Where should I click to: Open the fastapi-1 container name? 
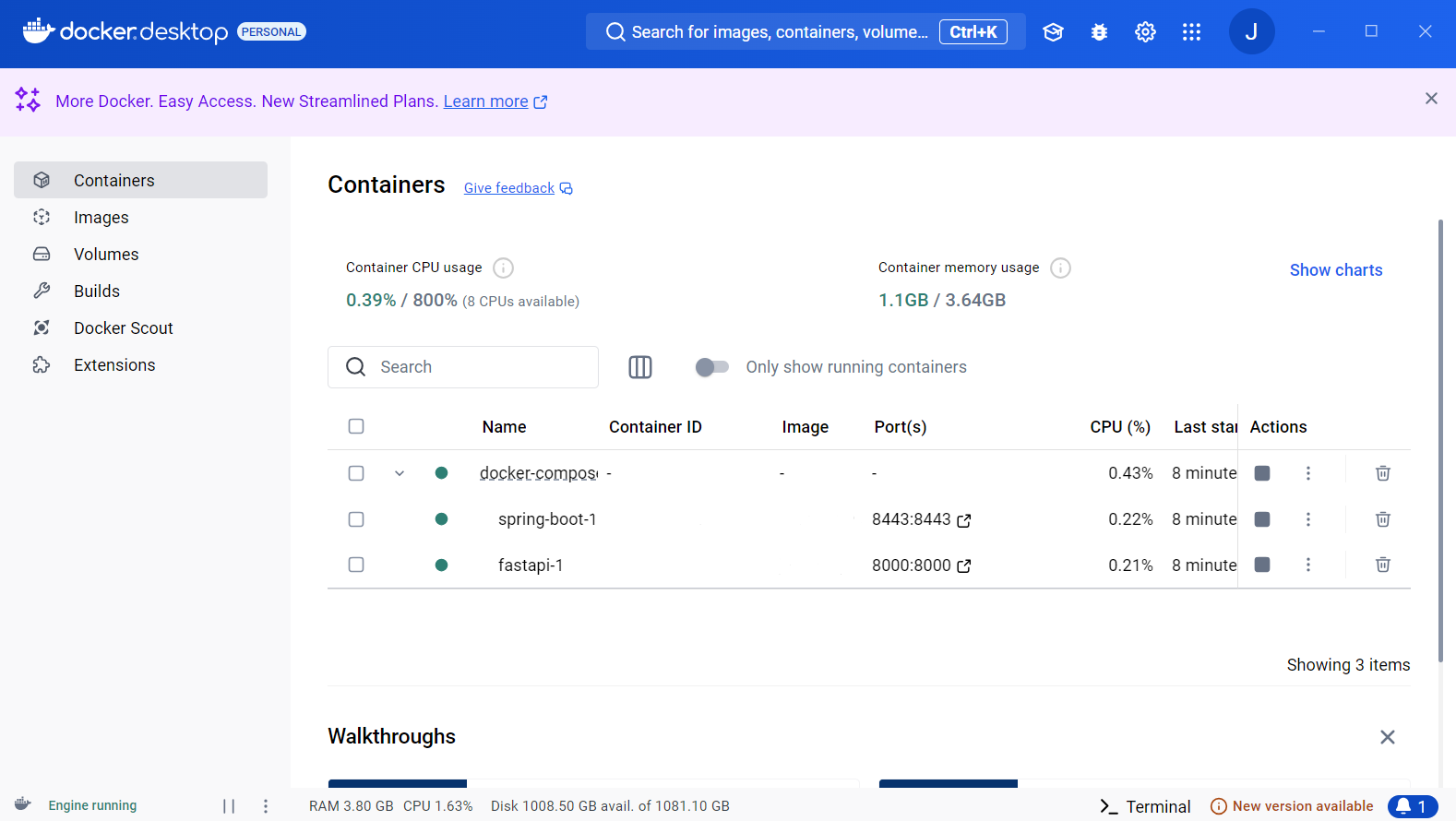tap(531, 565)
